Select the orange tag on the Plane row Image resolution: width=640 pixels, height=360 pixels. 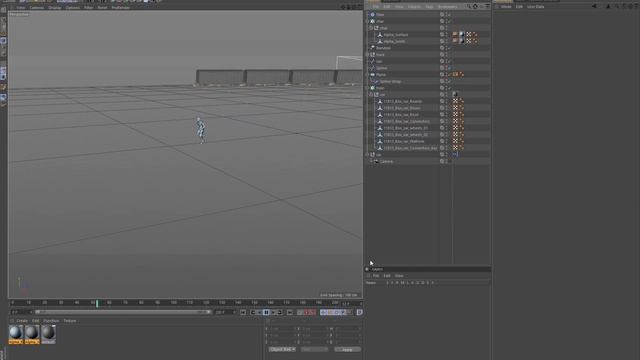pyautogui.click(x=455, y=75)
